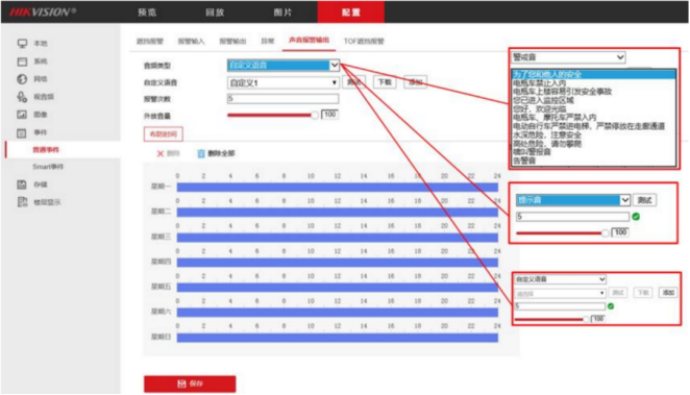The width and height of the screenshot is (690, 395).
Task: Open the 图像 image settings icon
Action: pyautogui.click(x=22, y=114)
